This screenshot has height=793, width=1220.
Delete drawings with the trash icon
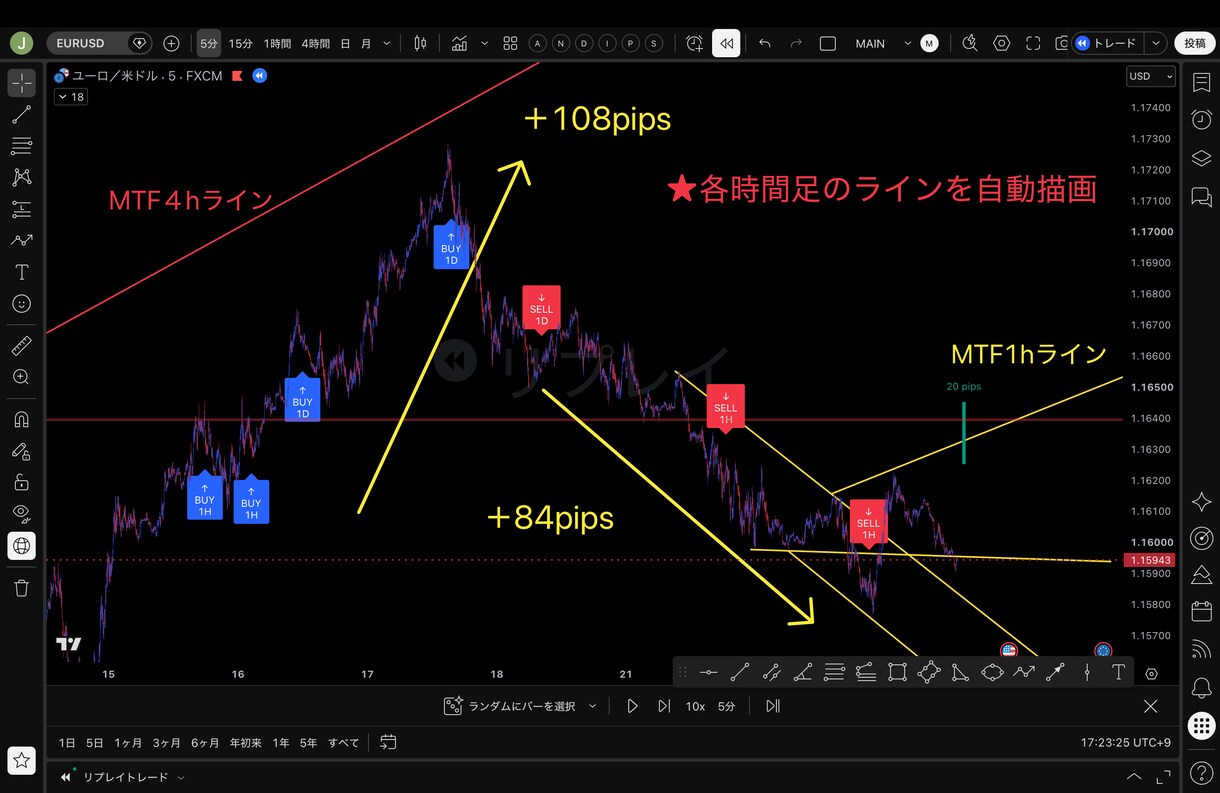point(21,588)
